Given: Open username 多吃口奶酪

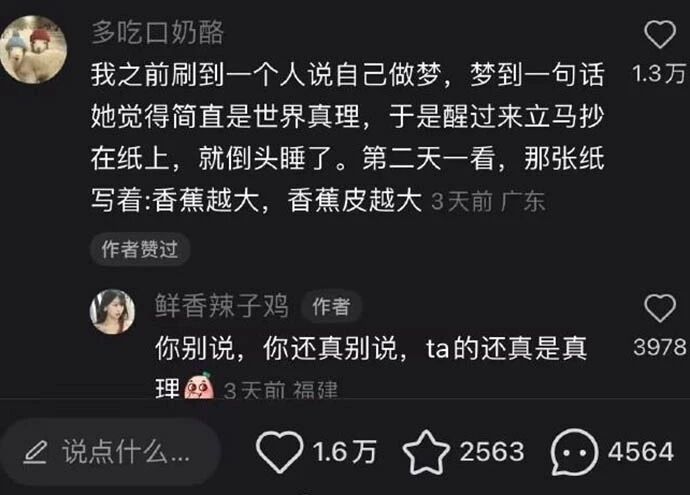Looking at the screenshot, I should pos(158,32).
